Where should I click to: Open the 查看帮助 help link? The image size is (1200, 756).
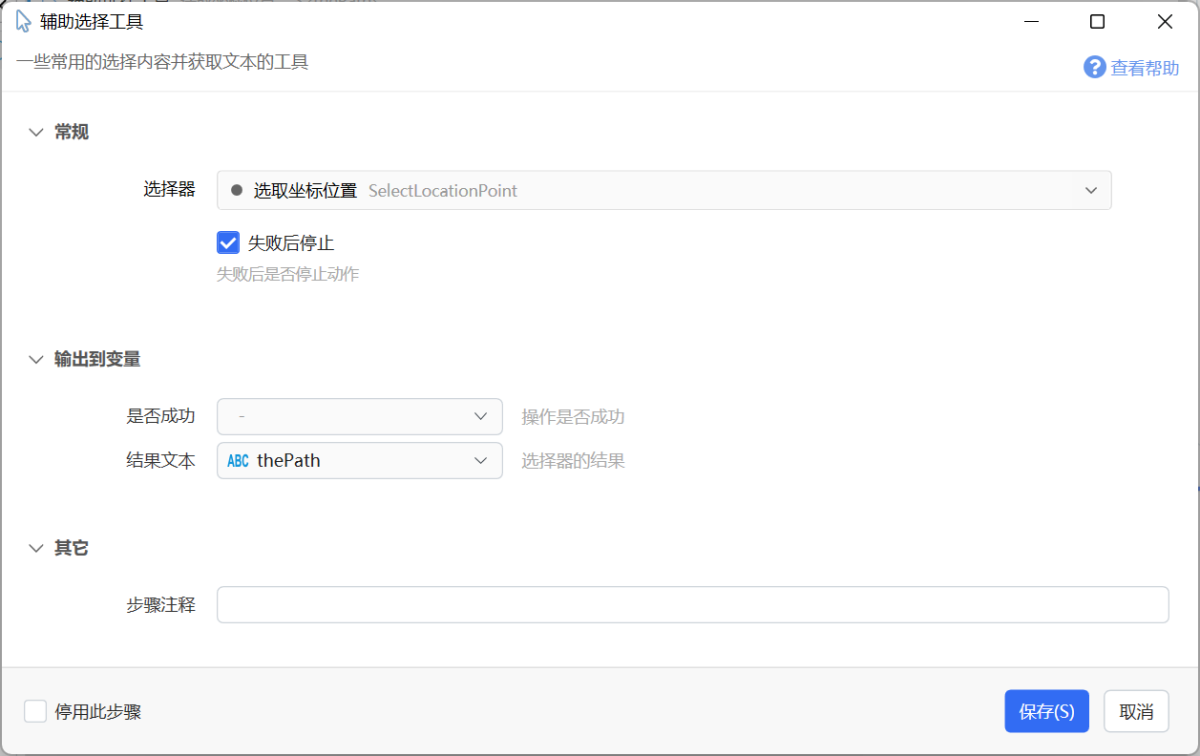click(x=1145, y=68)
